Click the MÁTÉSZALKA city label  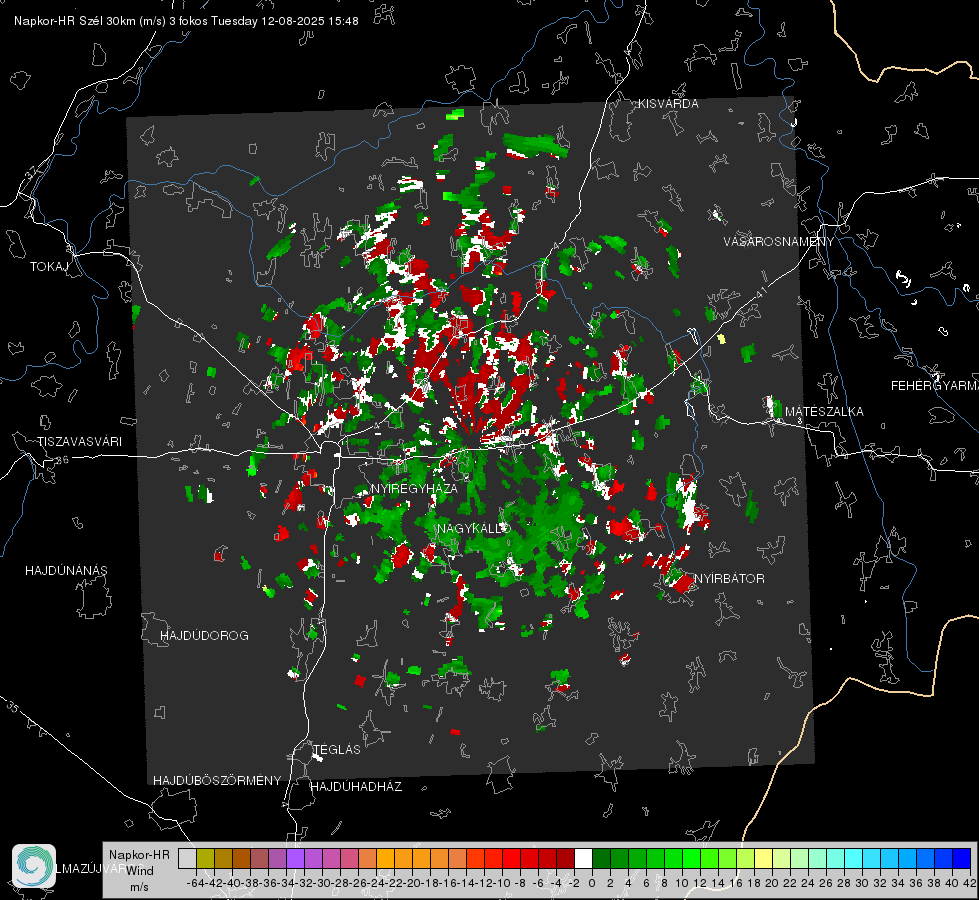point(824,412)
